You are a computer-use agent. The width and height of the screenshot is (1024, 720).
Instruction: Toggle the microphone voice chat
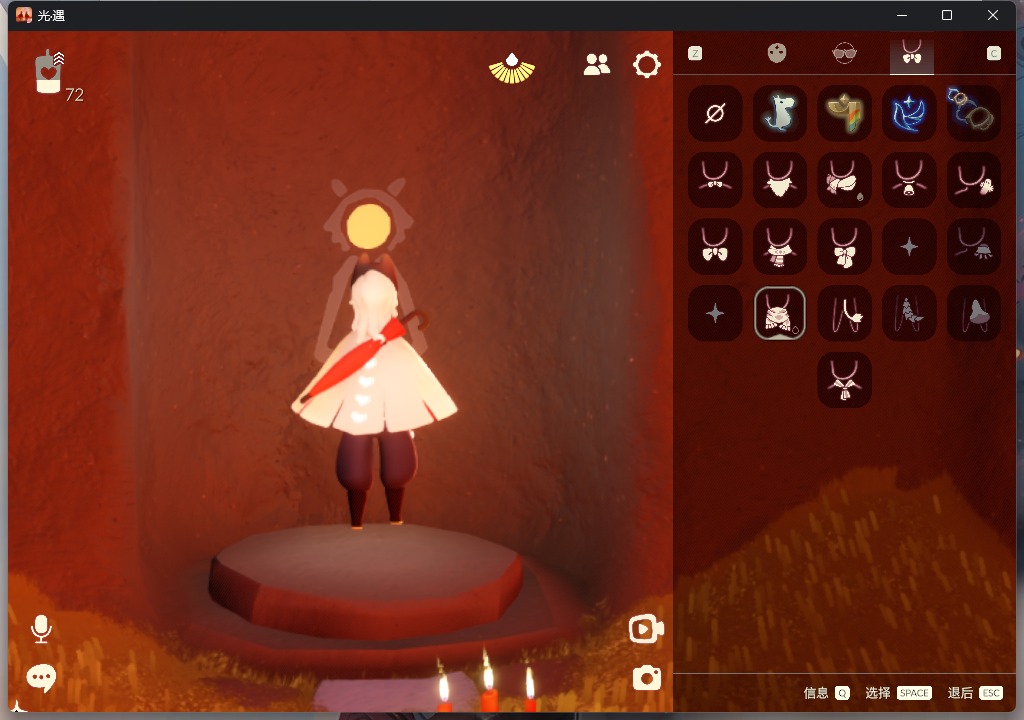point(41,629)
